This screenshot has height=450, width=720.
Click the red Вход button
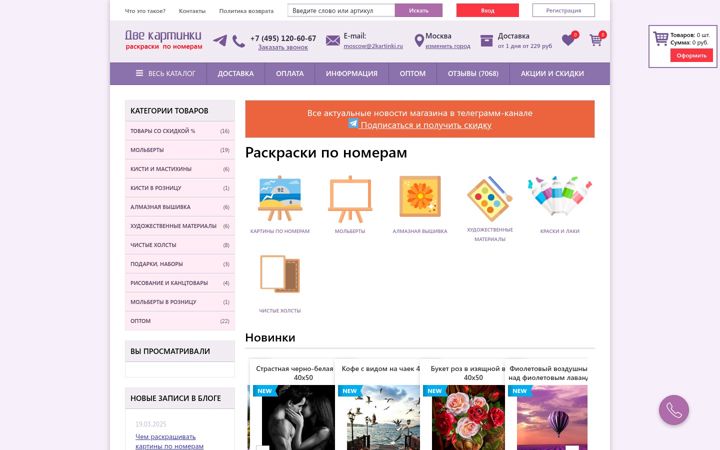point(487,10)
